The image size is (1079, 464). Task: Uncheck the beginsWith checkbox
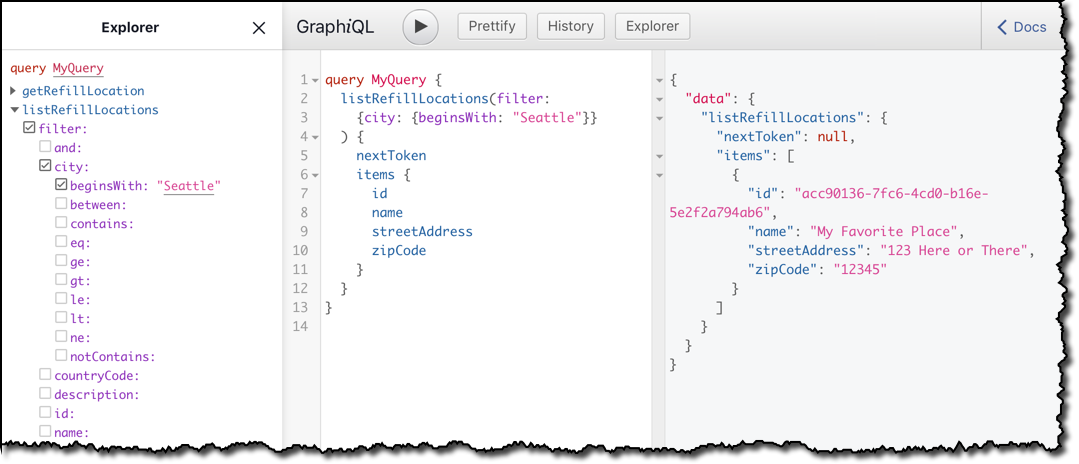pyautogui.click(x=61, y=184)
